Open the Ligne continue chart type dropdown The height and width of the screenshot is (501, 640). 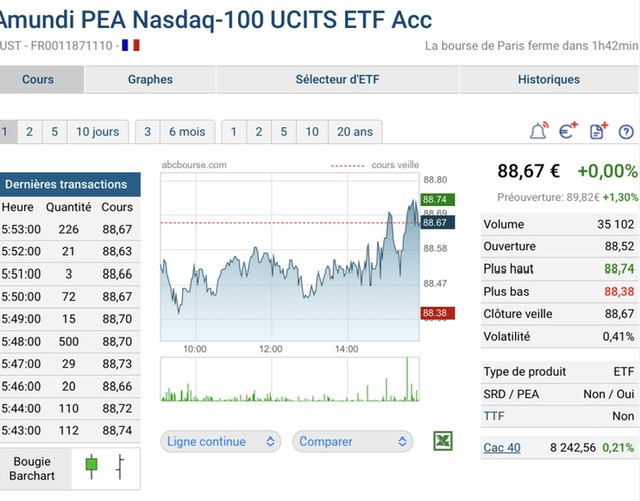pos(221,441)
